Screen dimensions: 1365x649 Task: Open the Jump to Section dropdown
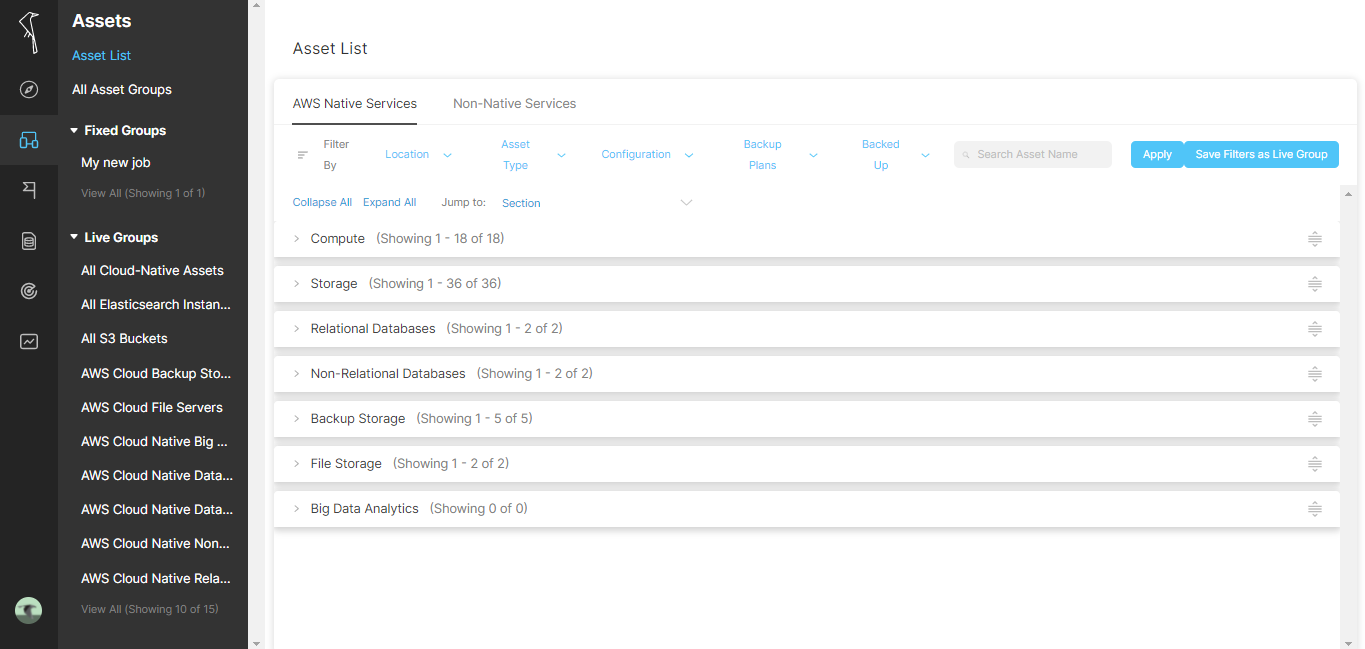(x=597, y=203)
